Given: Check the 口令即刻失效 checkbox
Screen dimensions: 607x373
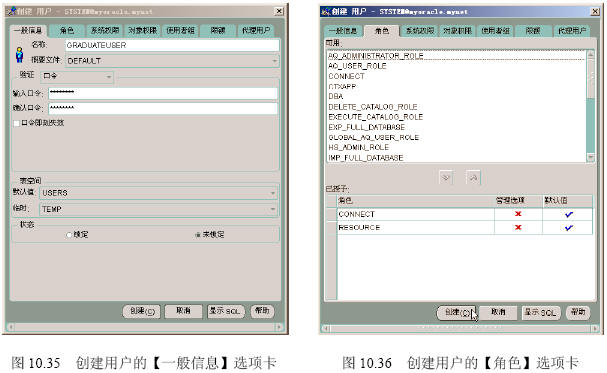Looking at the screenshot, I should [x=16, y=123].
